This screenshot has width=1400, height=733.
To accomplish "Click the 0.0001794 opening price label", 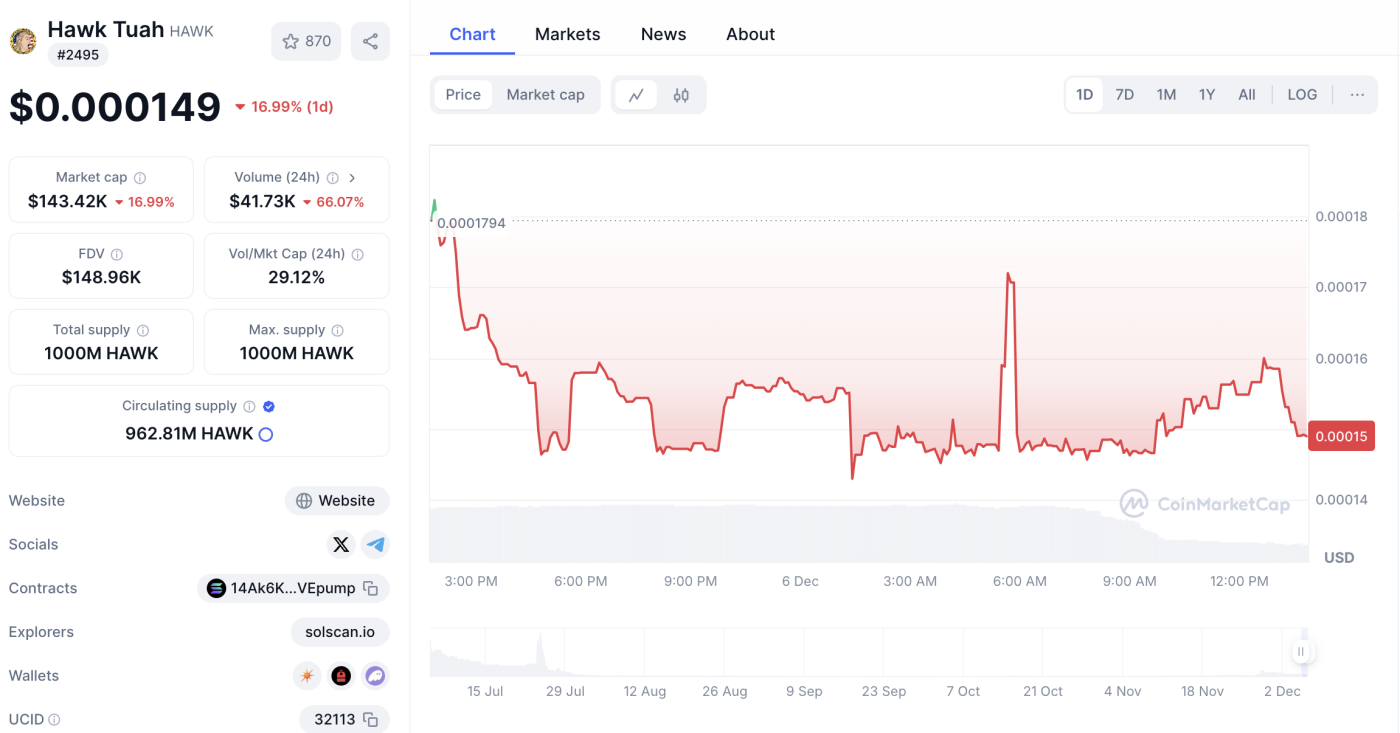I will (471, 223).
